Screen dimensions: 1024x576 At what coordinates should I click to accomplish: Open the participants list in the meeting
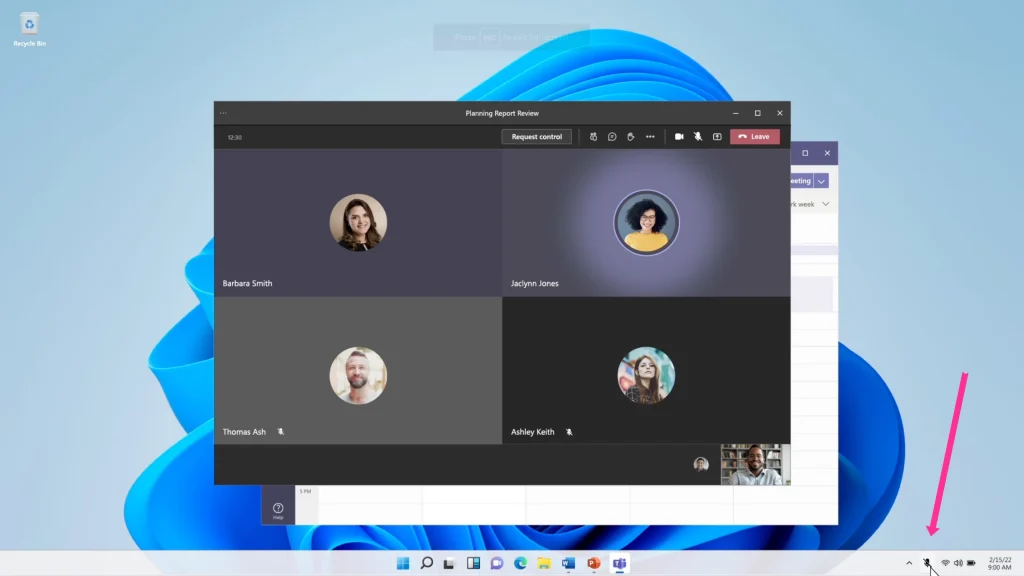click(593, 137)
